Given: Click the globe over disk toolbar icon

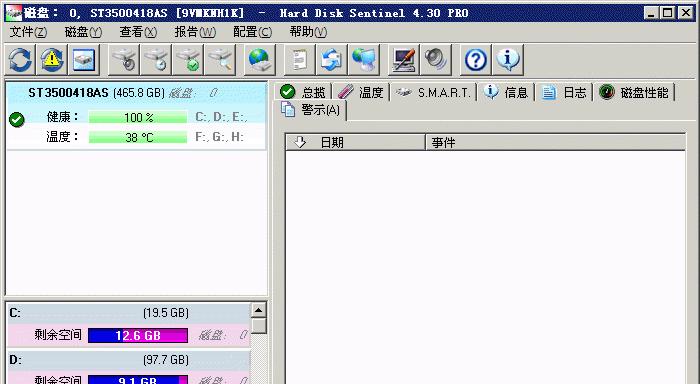Looking at the screenshot, I should pos(260,59).
